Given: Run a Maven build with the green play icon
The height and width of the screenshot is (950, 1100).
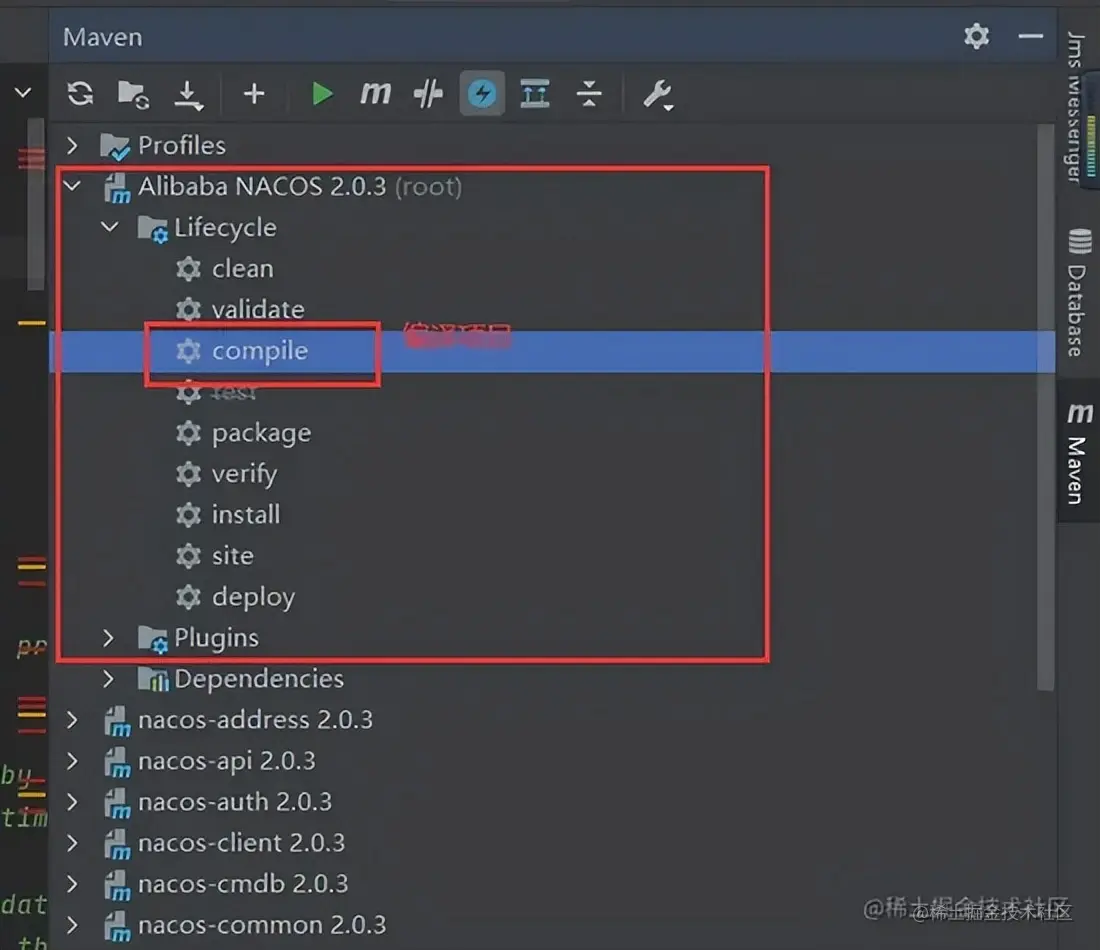Looking at the screenshot, I should coord(322,94).
